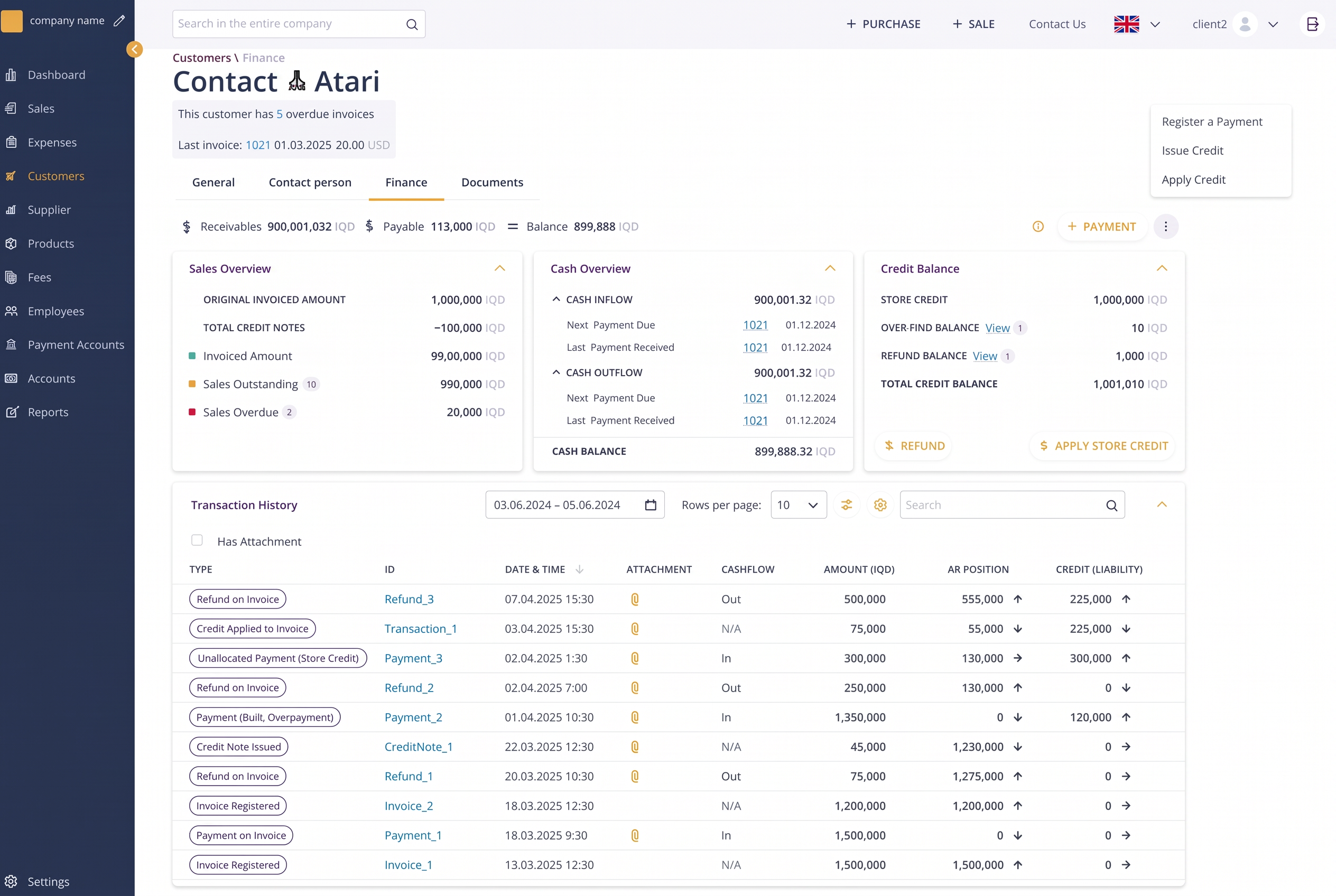
Task: View the REFUND BALANCE details
Action: coord(985,356)
